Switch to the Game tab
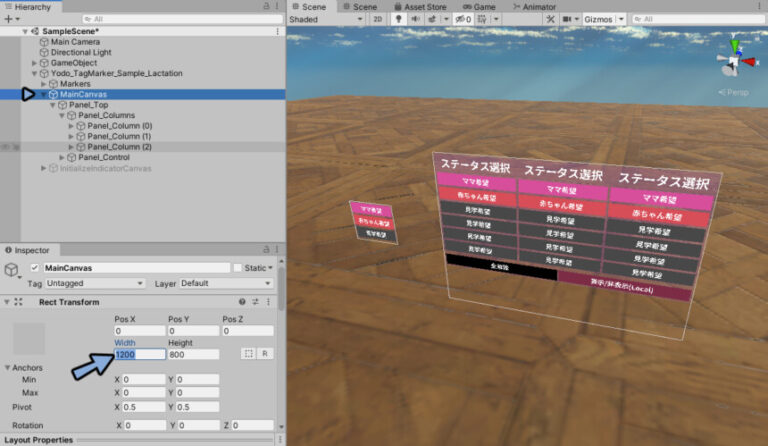Screen dimensions: 768x446 pyautogui.click(x=479, y=6)
